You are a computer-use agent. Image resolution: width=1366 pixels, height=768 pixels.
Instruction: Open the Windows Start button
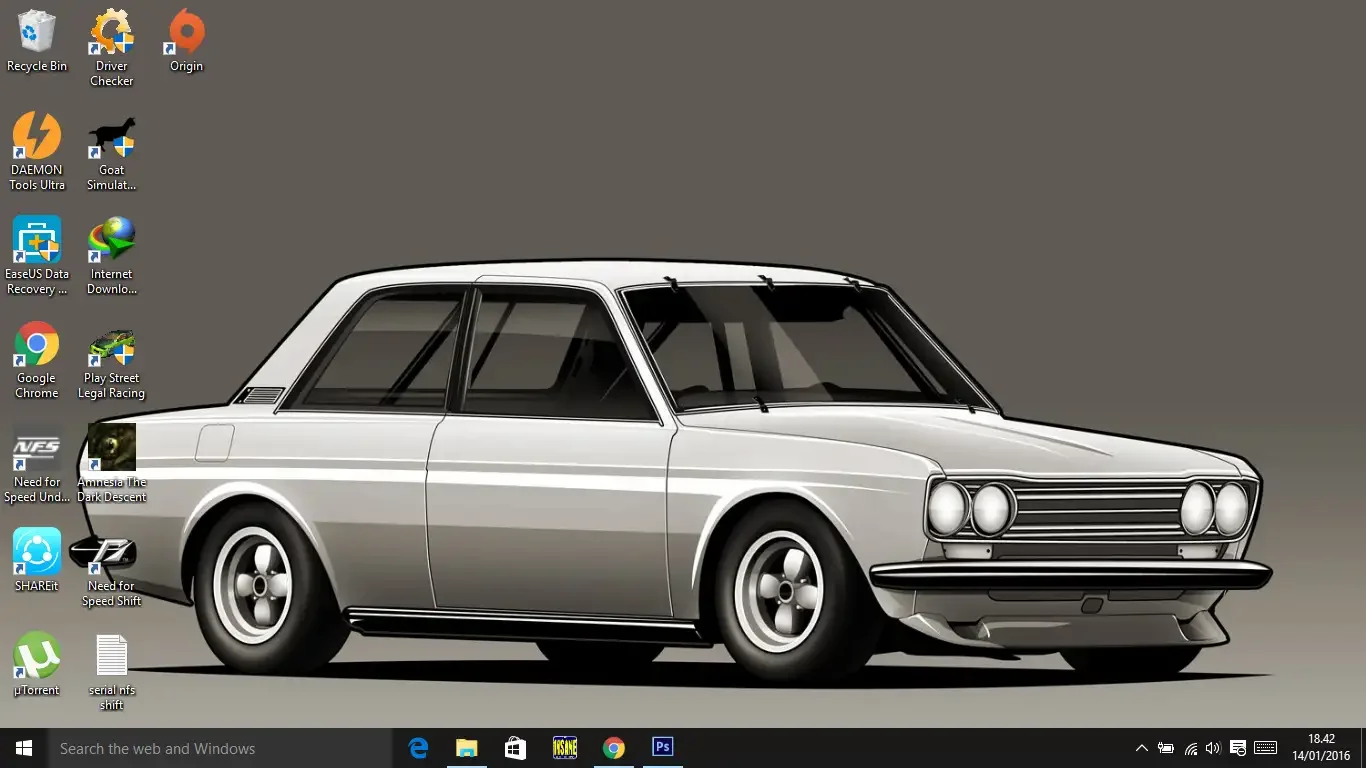point(24,748)
